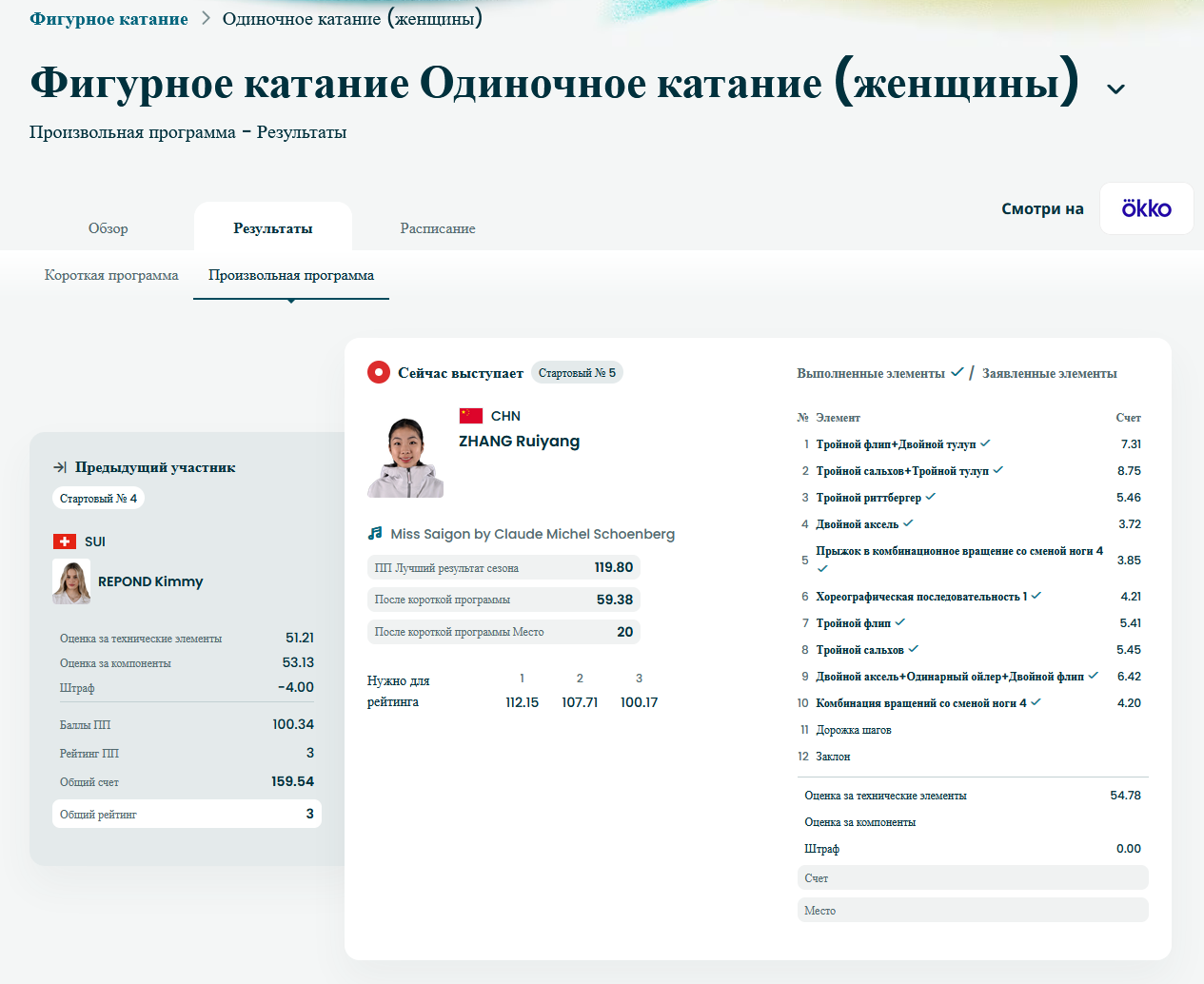Click Дорожка шагов element row
This screenshot has width=1204, height=984.
[973, 730]
